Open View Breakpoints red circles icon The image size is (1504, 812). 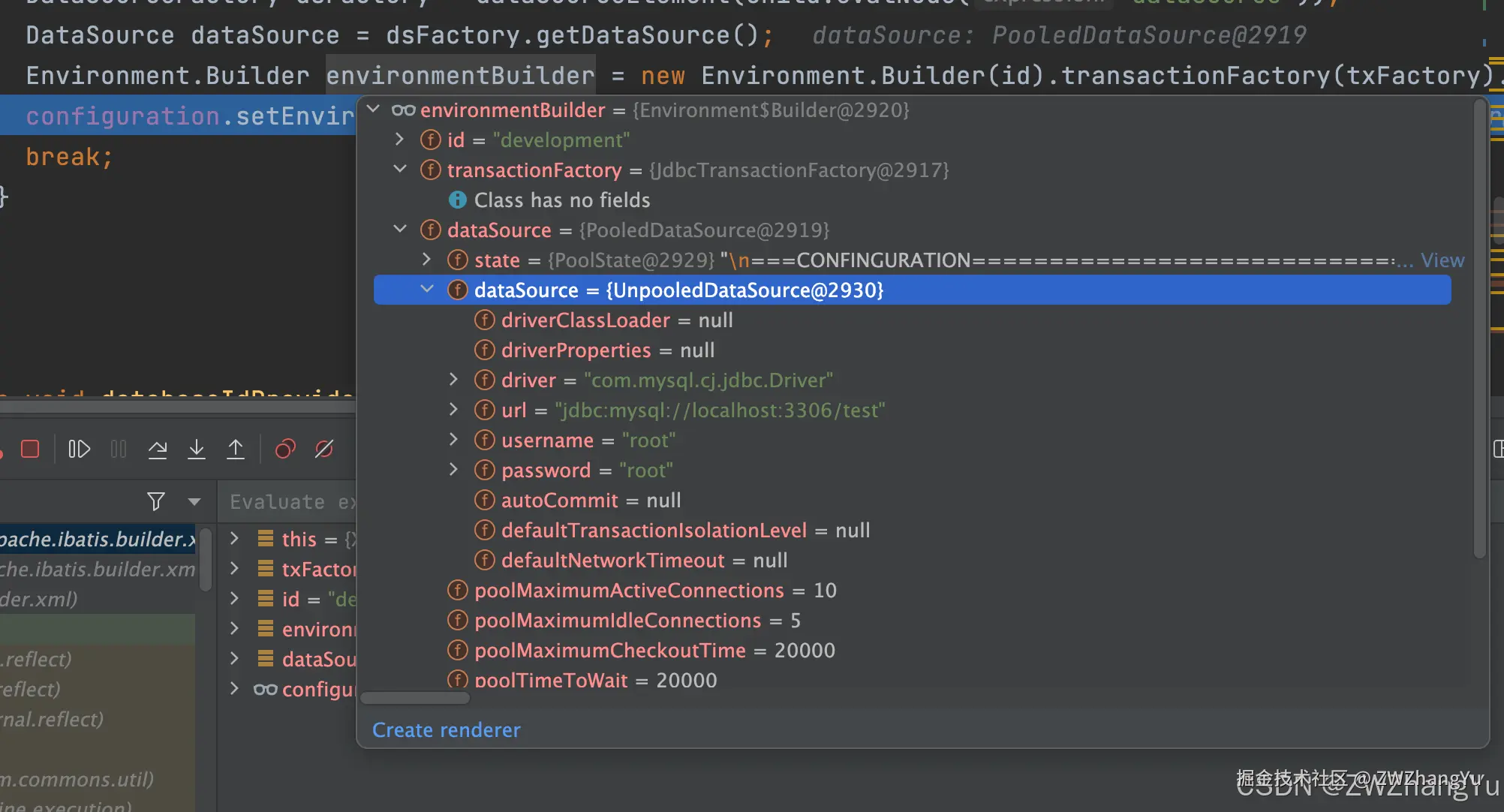coord(285,449)
